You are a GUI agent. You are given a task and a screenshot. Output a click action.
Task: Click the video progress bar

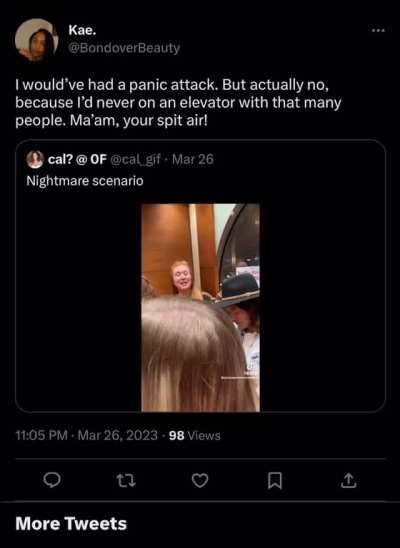239,378
